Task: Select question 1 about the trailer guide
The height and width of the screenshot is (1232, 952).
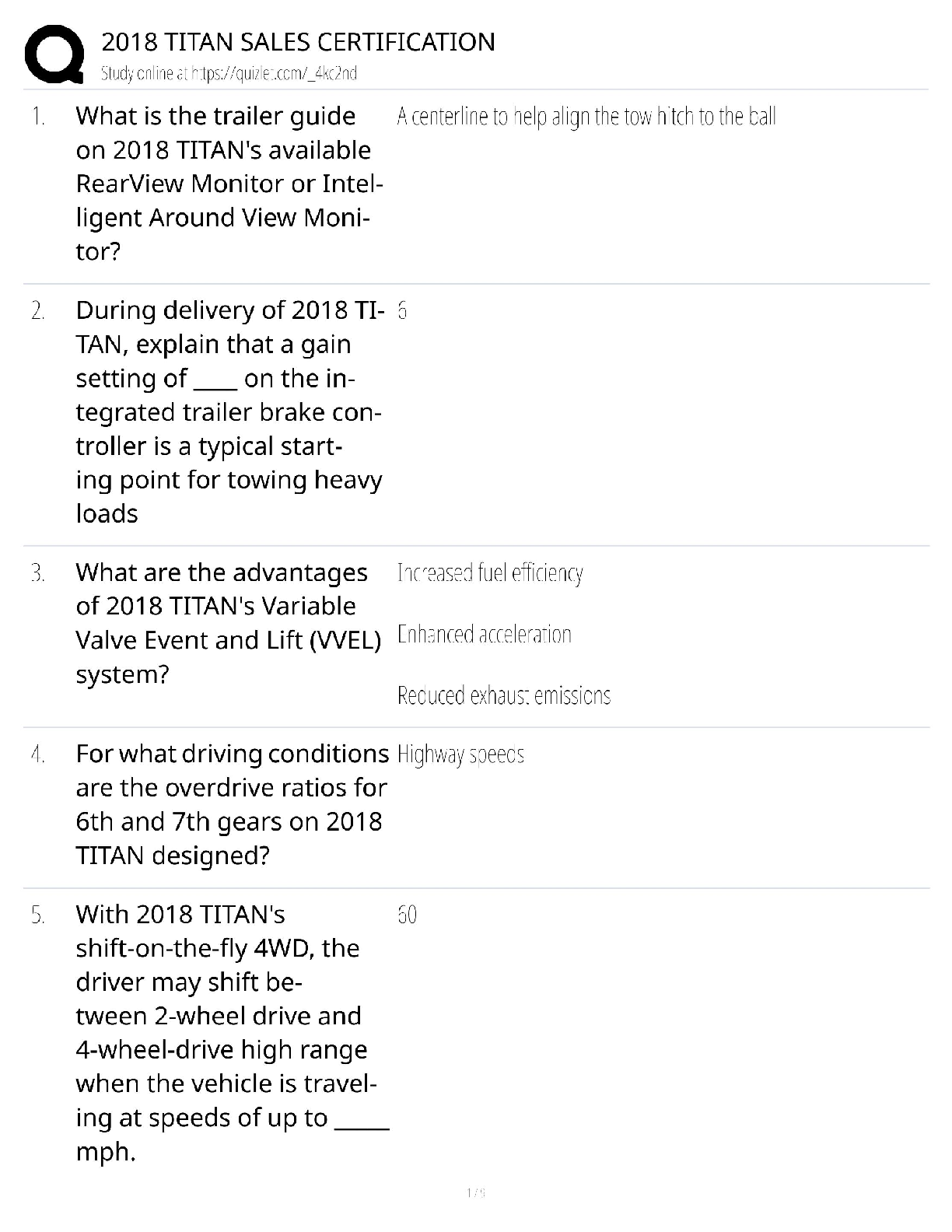Action: [x=229, y=184]
